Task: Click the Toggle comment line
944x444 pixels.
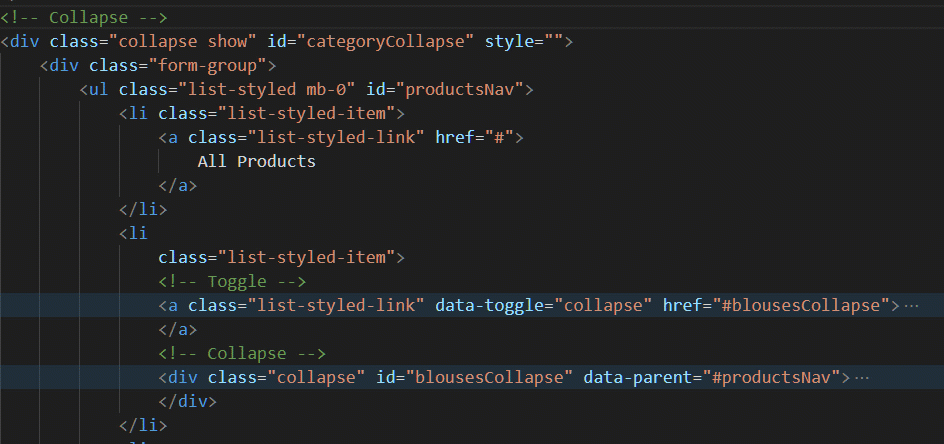Action: tap(232, 281)
